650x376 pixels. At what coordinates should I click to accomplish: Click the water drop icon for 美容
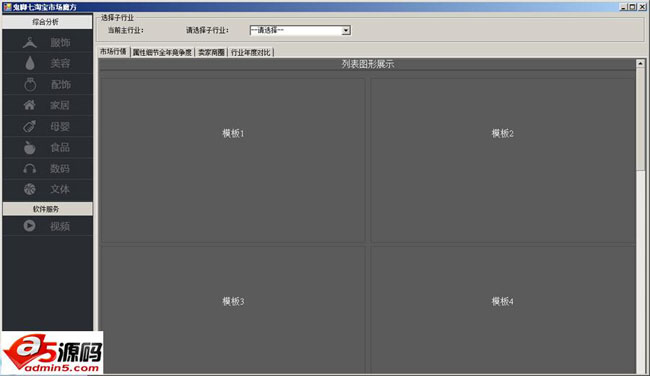30,63
